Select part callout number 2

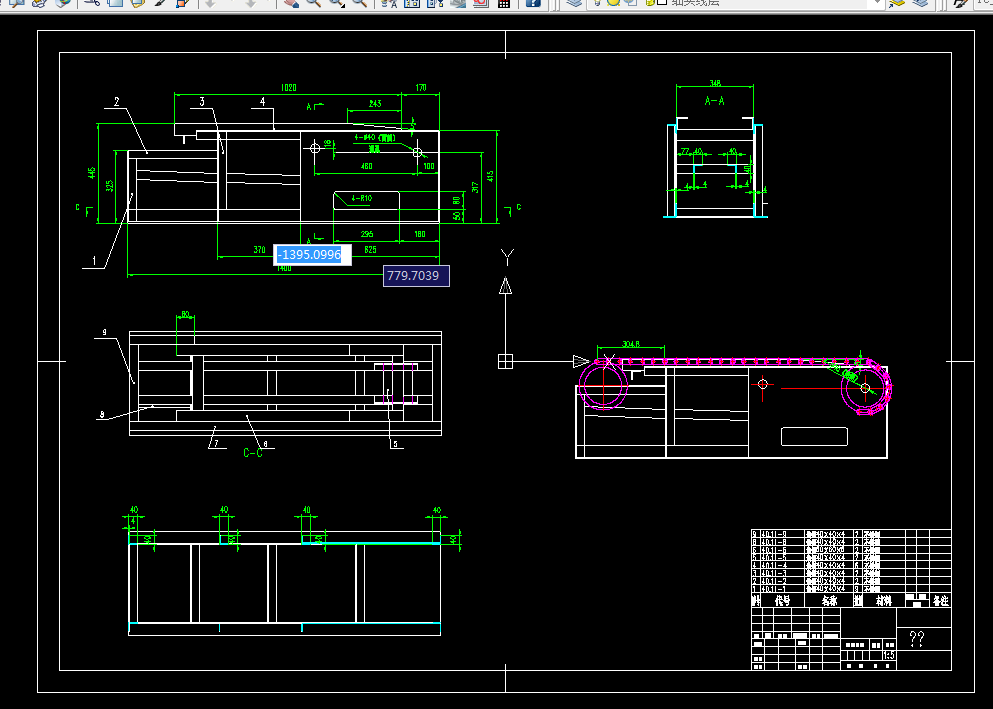(117, 101)
